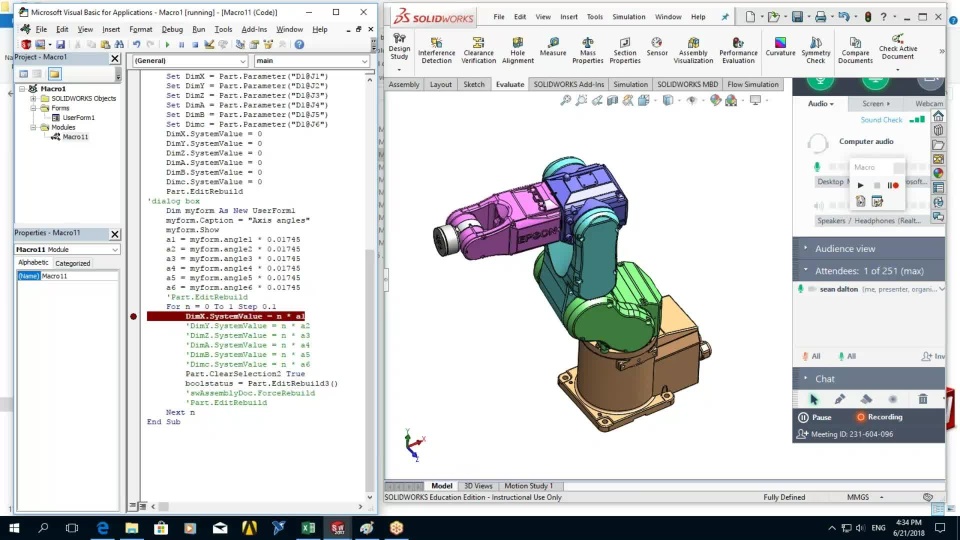960x540 pixels.
Task: Close the Project - Macro1 panel
Action: tap(114, 58)
